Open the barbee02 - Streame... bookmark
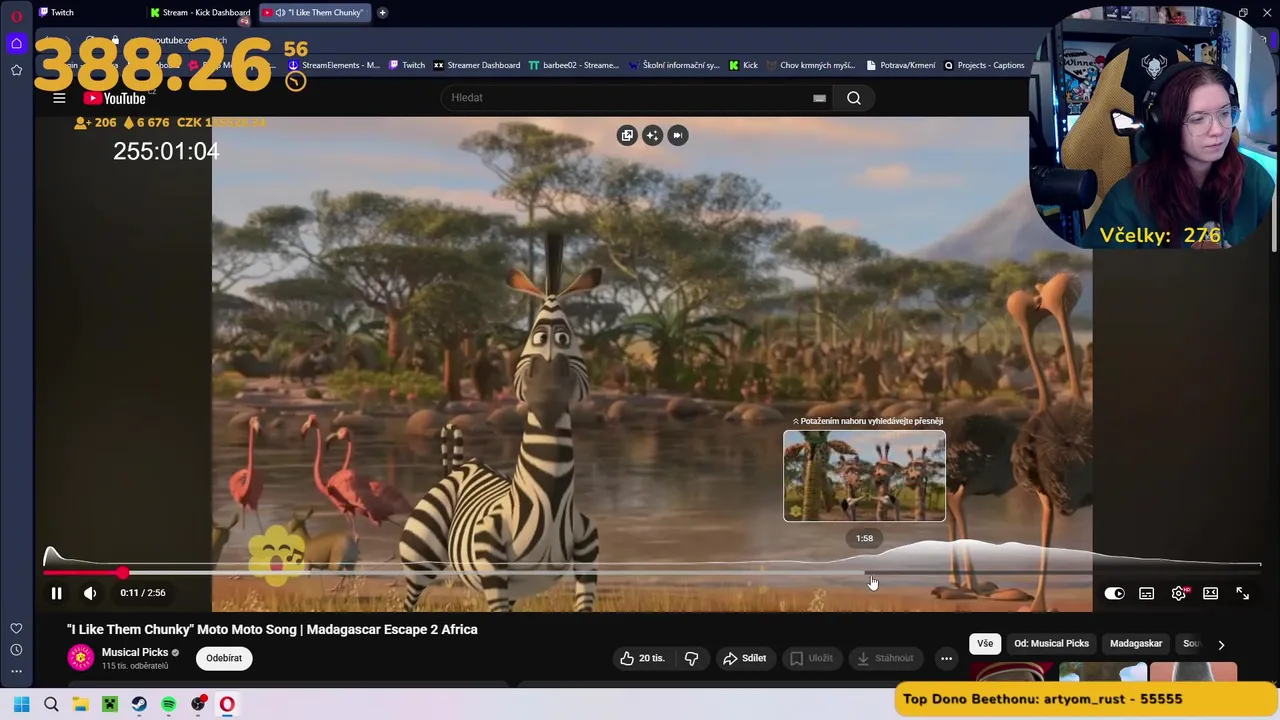This screenshot has height=720, width=1280. (x=574, y=65)
